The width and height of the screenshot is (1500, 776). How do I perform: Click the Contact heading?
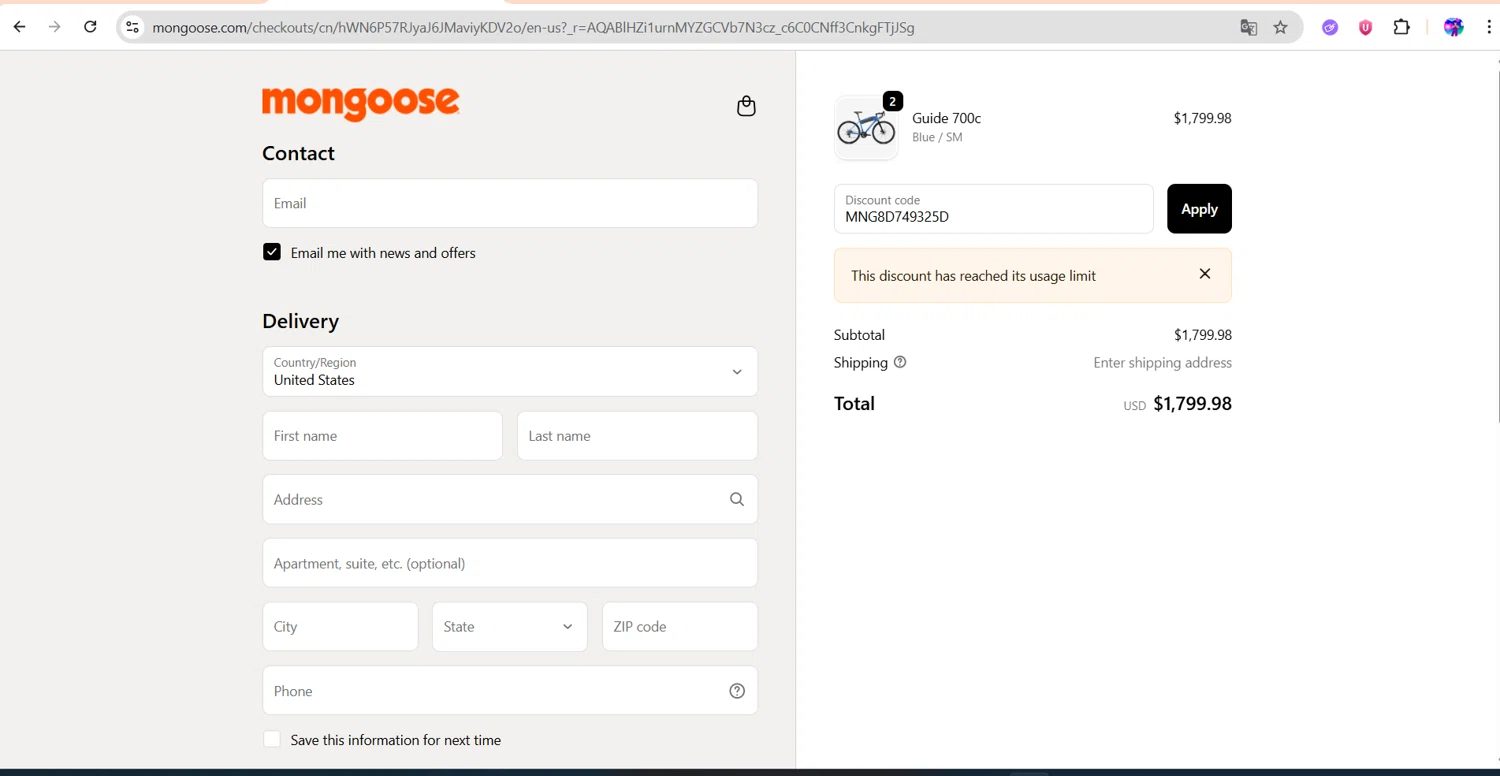298,153
